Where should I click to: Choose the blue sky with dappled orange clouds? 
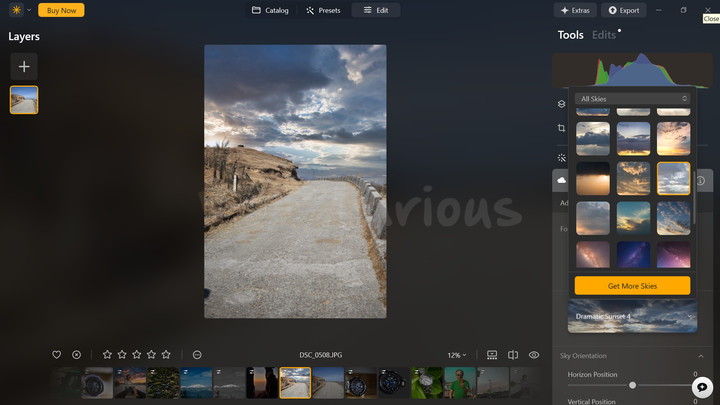click(673, 218)
